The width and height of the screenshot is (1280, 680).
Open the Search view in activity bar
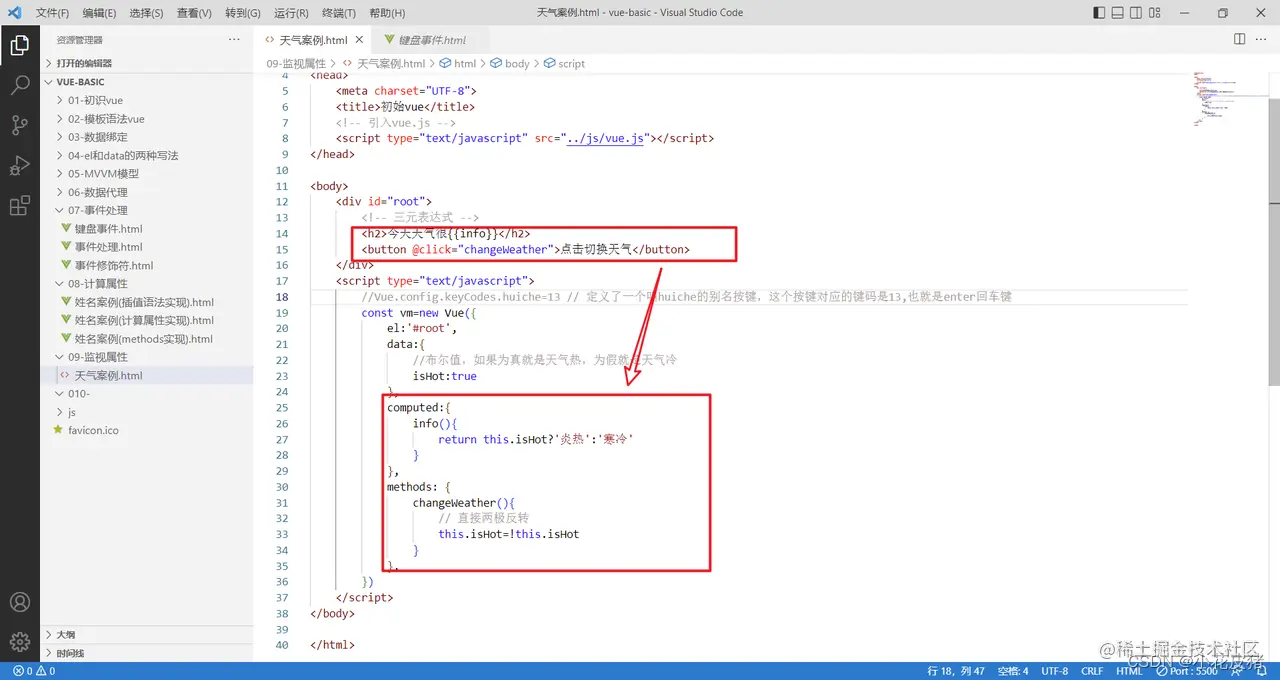pyautogui.click(x=19, y=85)
